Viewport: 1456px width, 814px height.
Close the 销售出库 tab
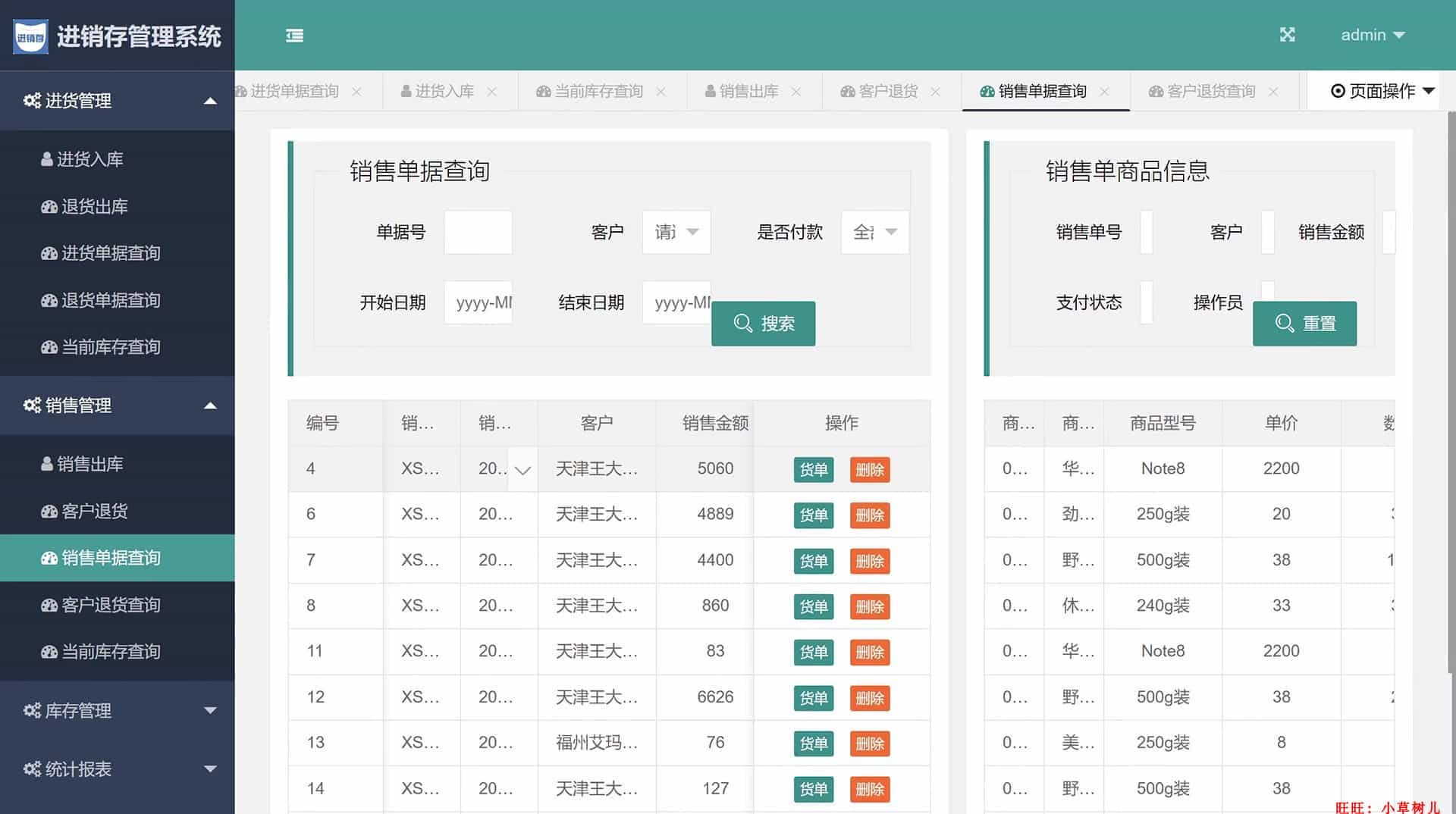[796, 92]
